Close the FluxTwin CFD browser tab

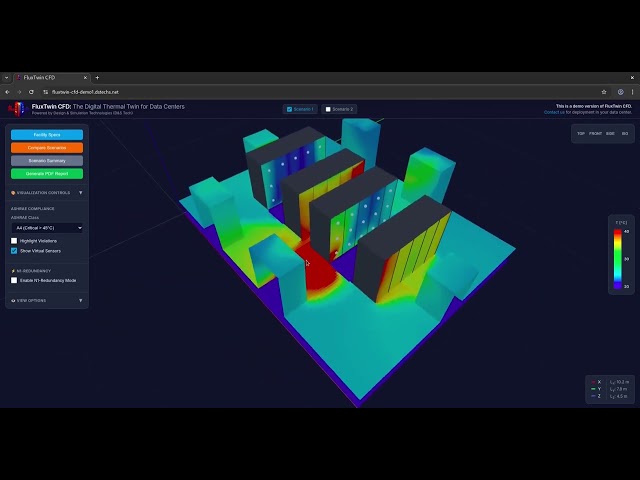85,78
